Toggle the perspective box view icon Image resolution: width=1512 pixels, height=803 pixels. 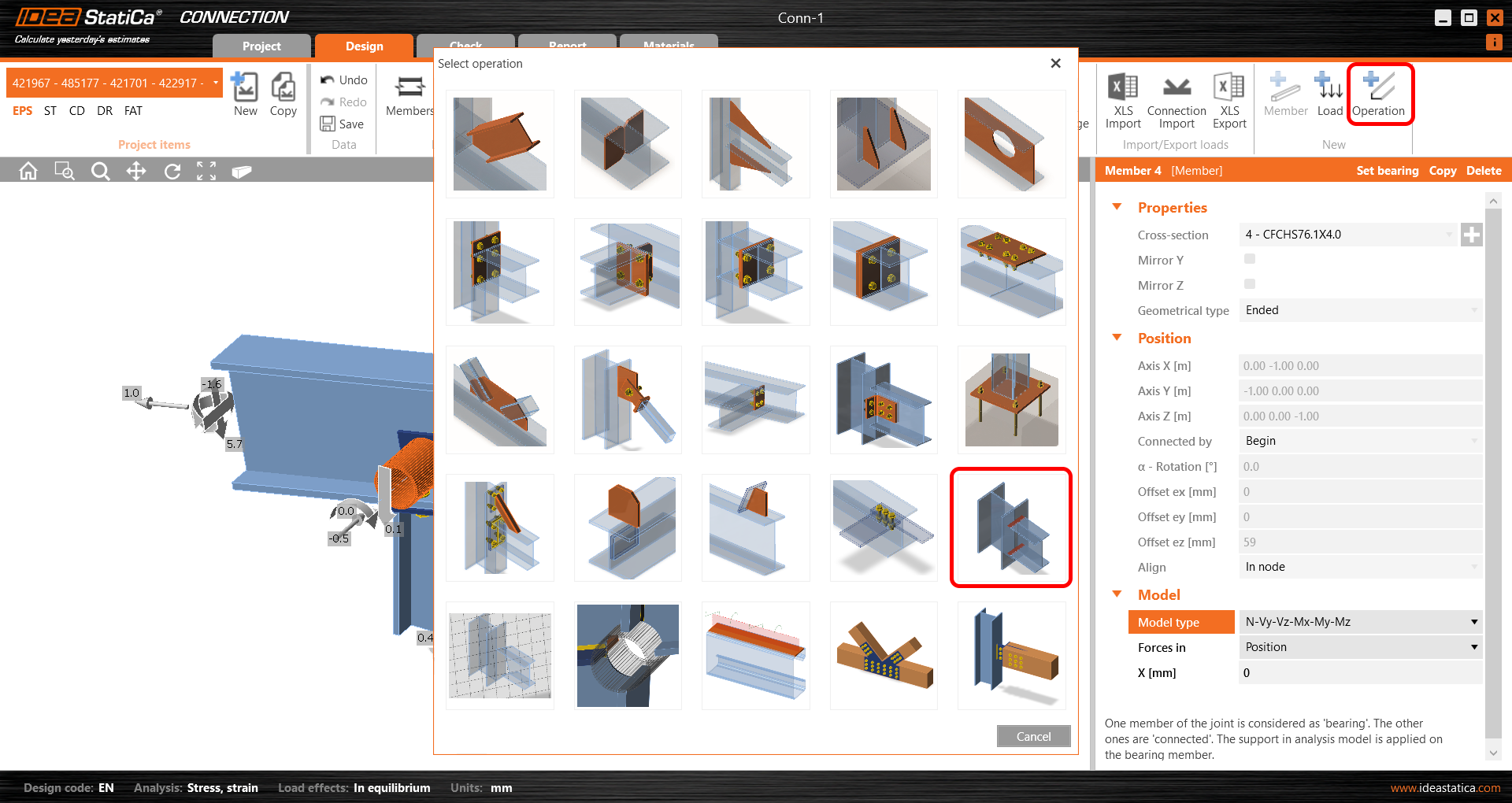tap(242, 171)
